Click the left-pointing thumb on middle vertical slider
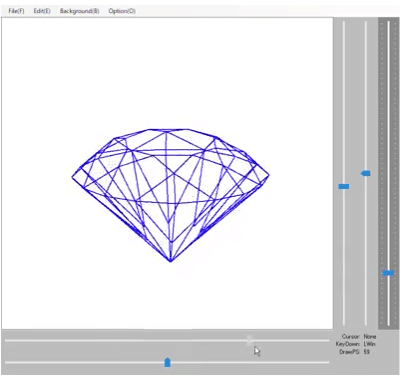The image size is (405, 378). pos(366,173)
